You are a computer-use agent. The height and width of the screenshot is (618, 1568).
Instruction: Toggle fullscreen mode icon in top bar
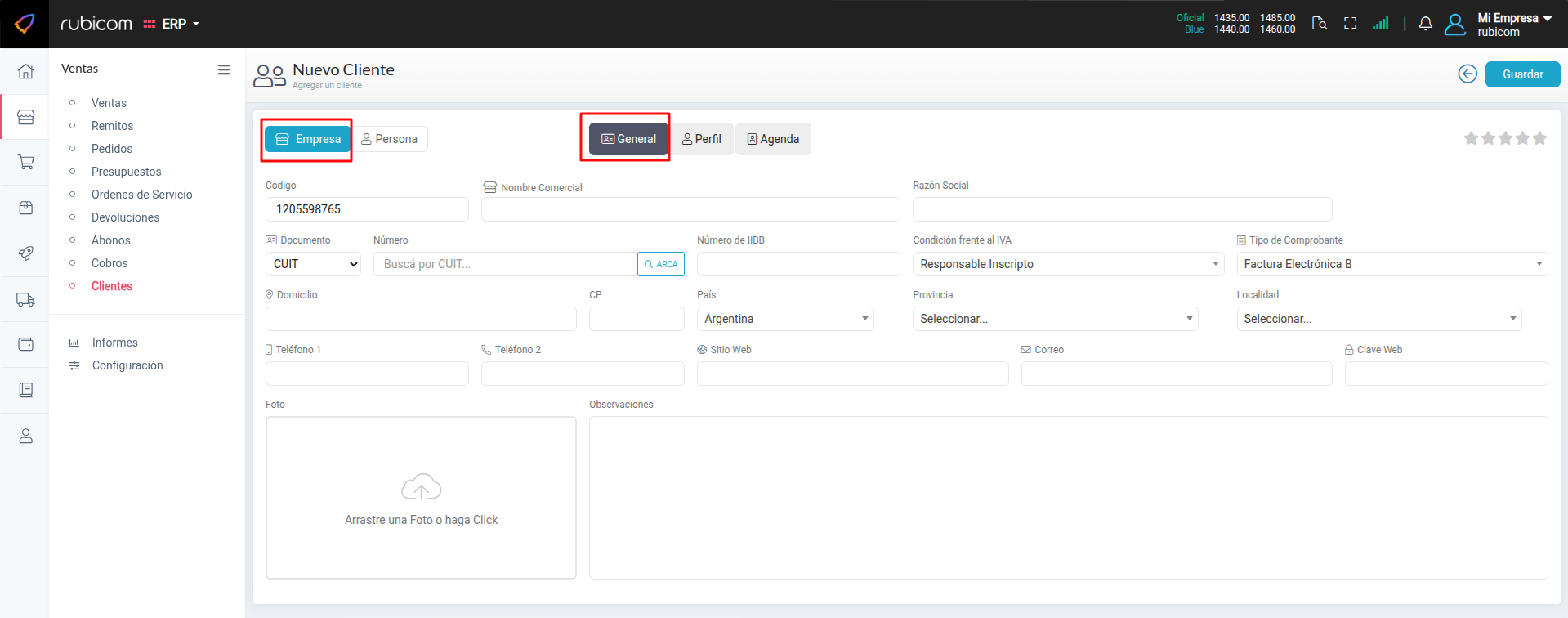[x=1350, y=24]
